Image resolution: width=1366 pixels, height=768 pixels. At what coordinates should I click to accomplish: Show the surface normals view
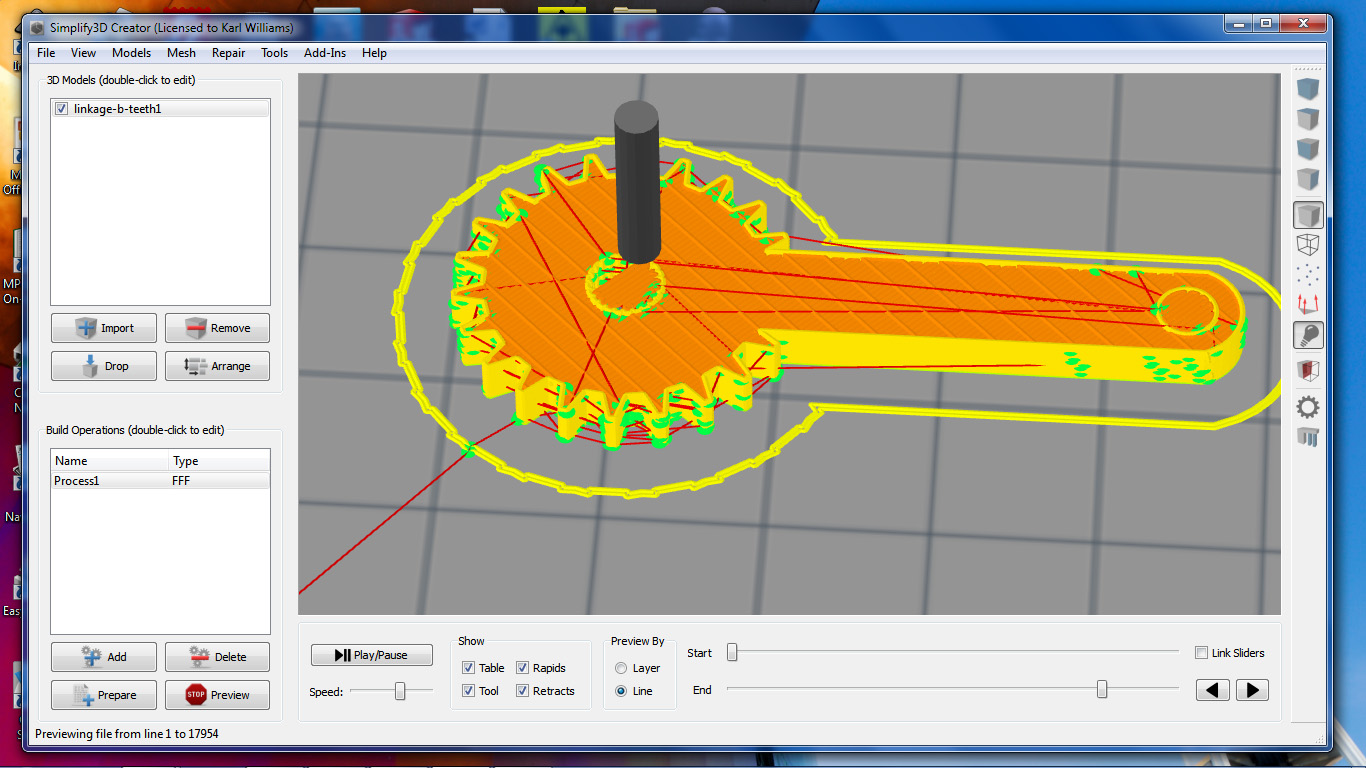(x=1307, y=305)
